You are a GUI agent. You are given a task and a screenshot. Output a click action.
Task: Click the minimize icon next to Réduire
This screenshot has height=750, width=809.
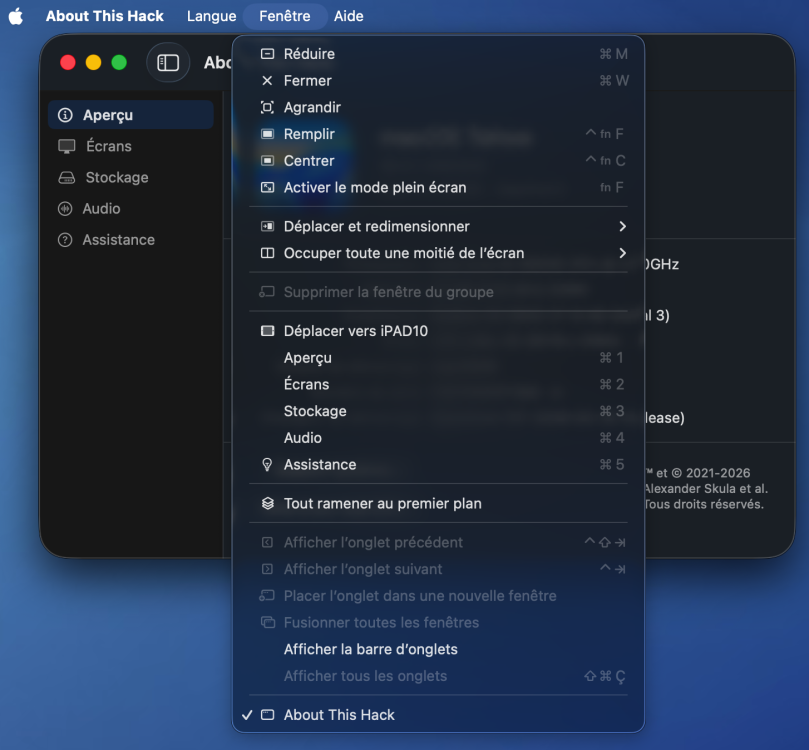[x=267, y=54]
